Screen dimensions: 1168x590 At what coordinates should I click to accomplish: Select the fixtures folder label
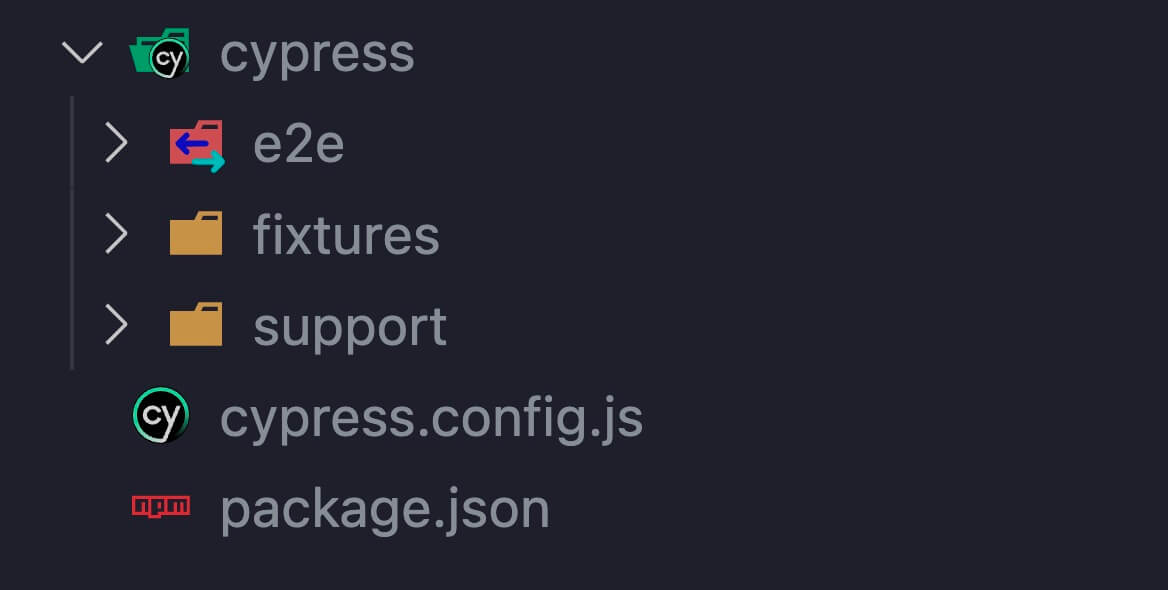click(x=346, y=234)
